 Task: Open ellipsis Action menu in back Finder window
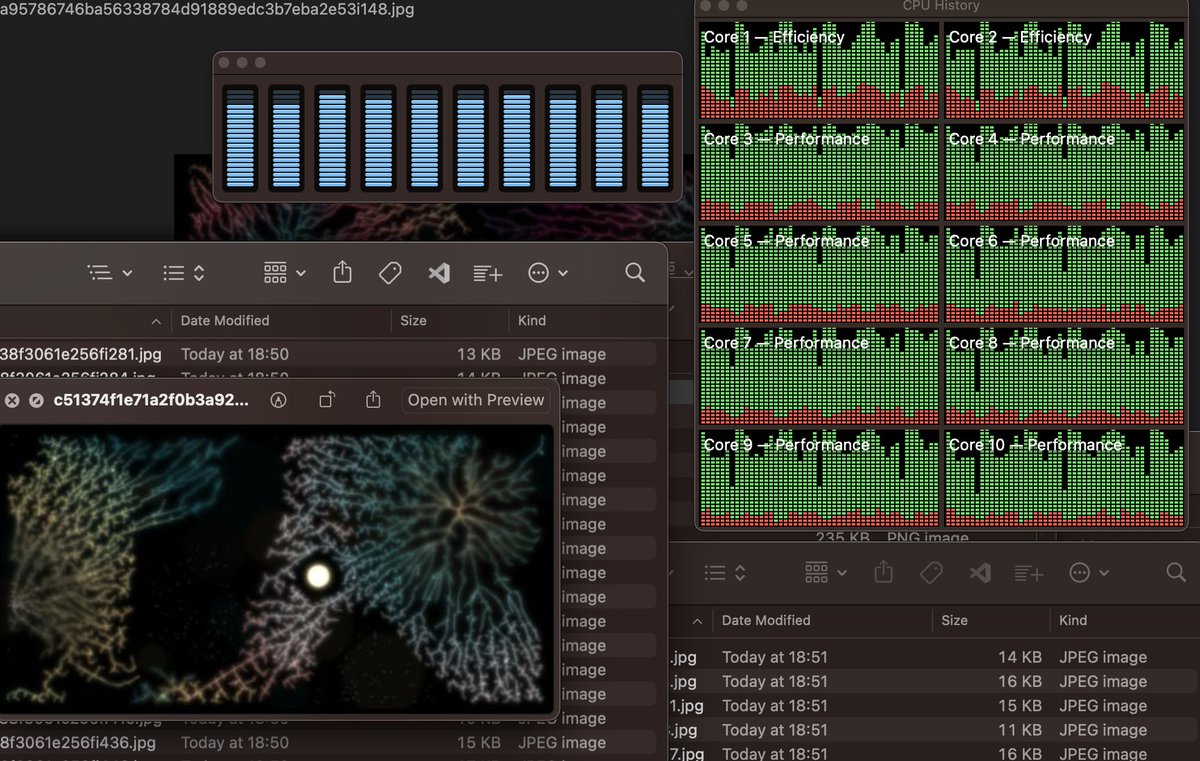(1088, 573)
